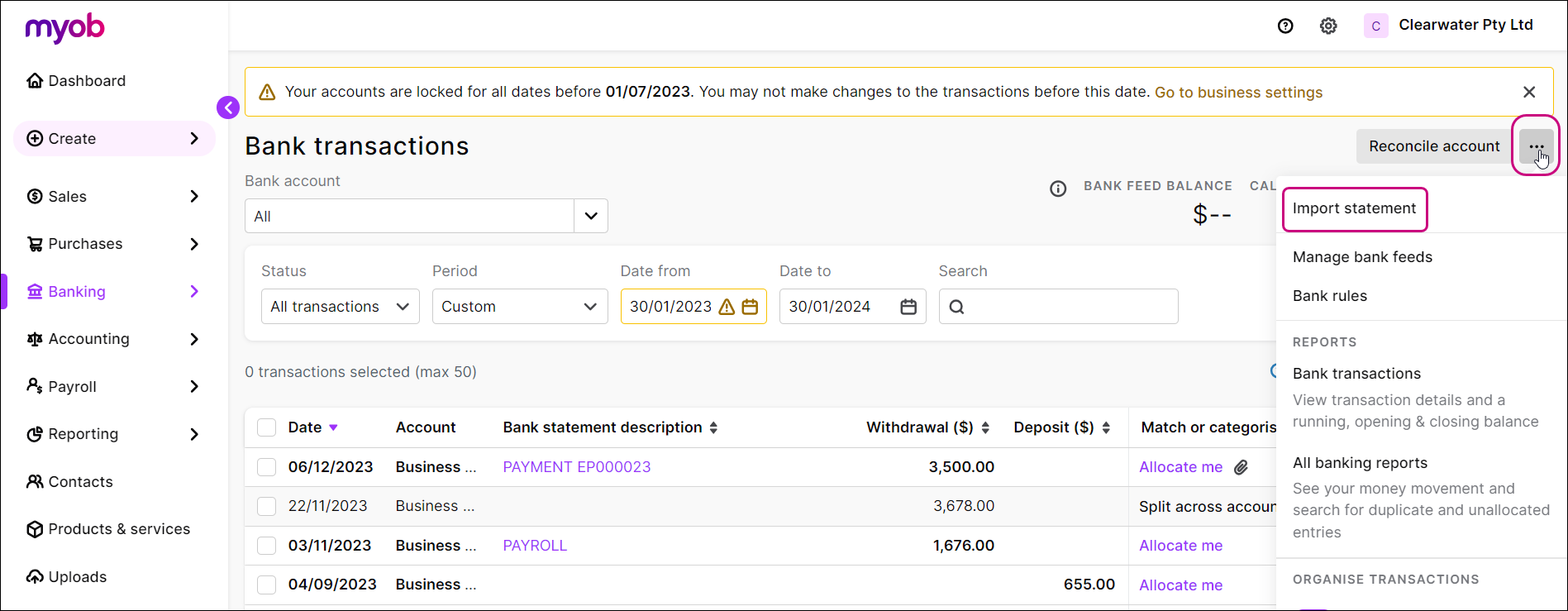Click Allocate me on the 04/09/2023 row
Screen dimensions: 1568x611
(x=1180, y=585)
